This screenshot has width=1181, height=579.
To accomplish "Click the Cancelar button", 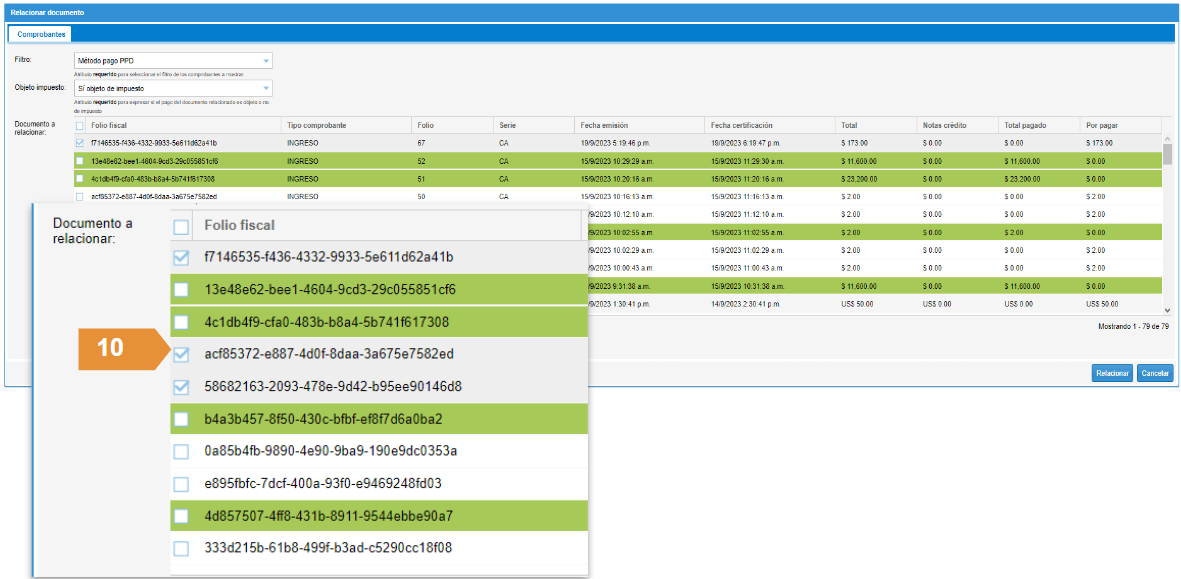I will click(x=1155, y=373).
